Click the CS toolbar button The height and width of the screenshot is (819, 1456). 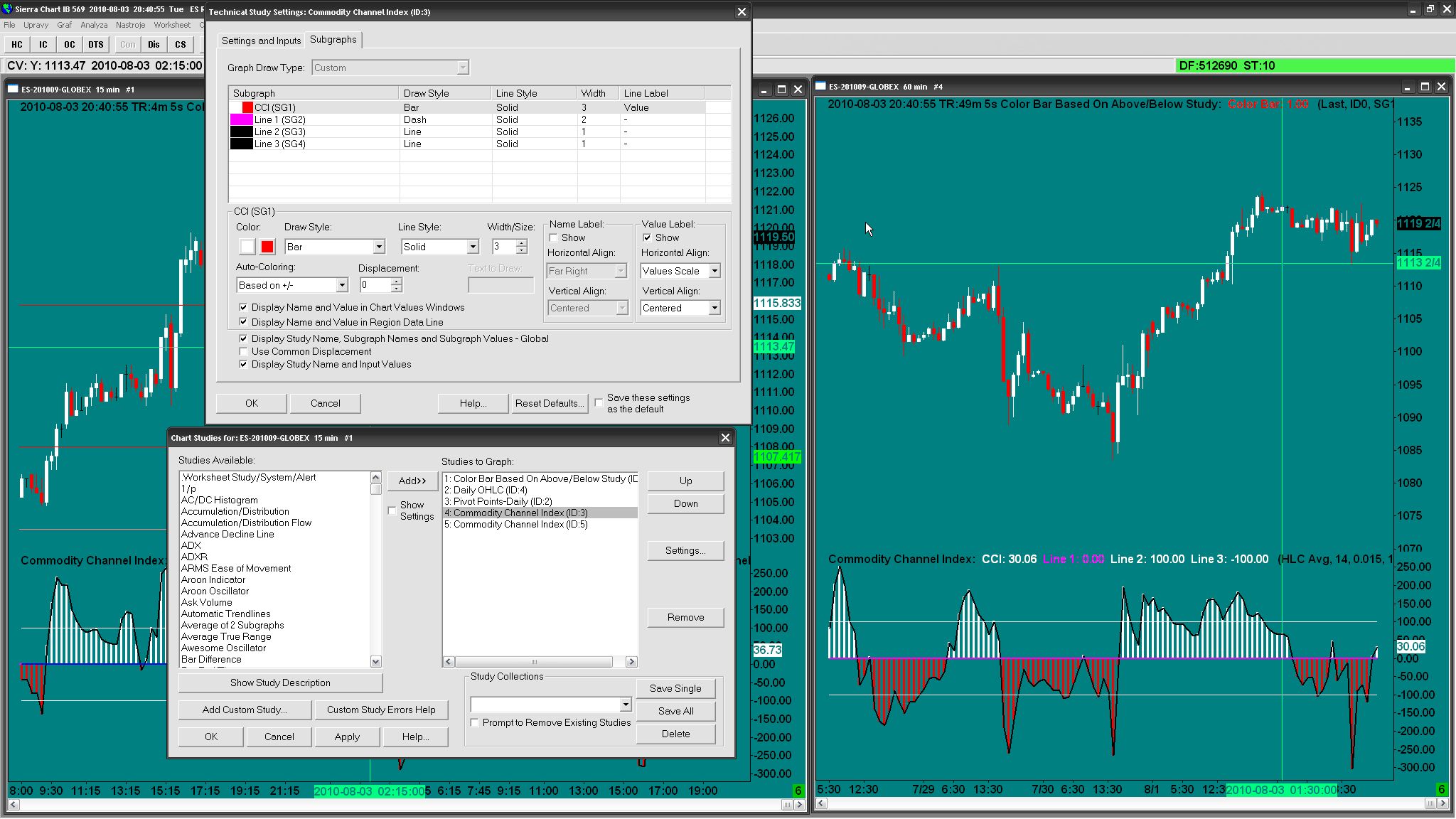[181, 44]
